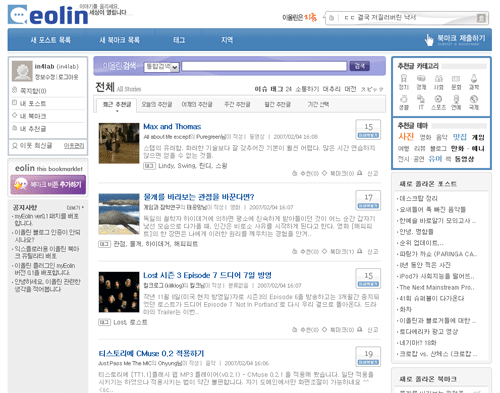This screenshot has width=500, height=393.
Task: Click the 사진 theme link
Action: point(406,136)
